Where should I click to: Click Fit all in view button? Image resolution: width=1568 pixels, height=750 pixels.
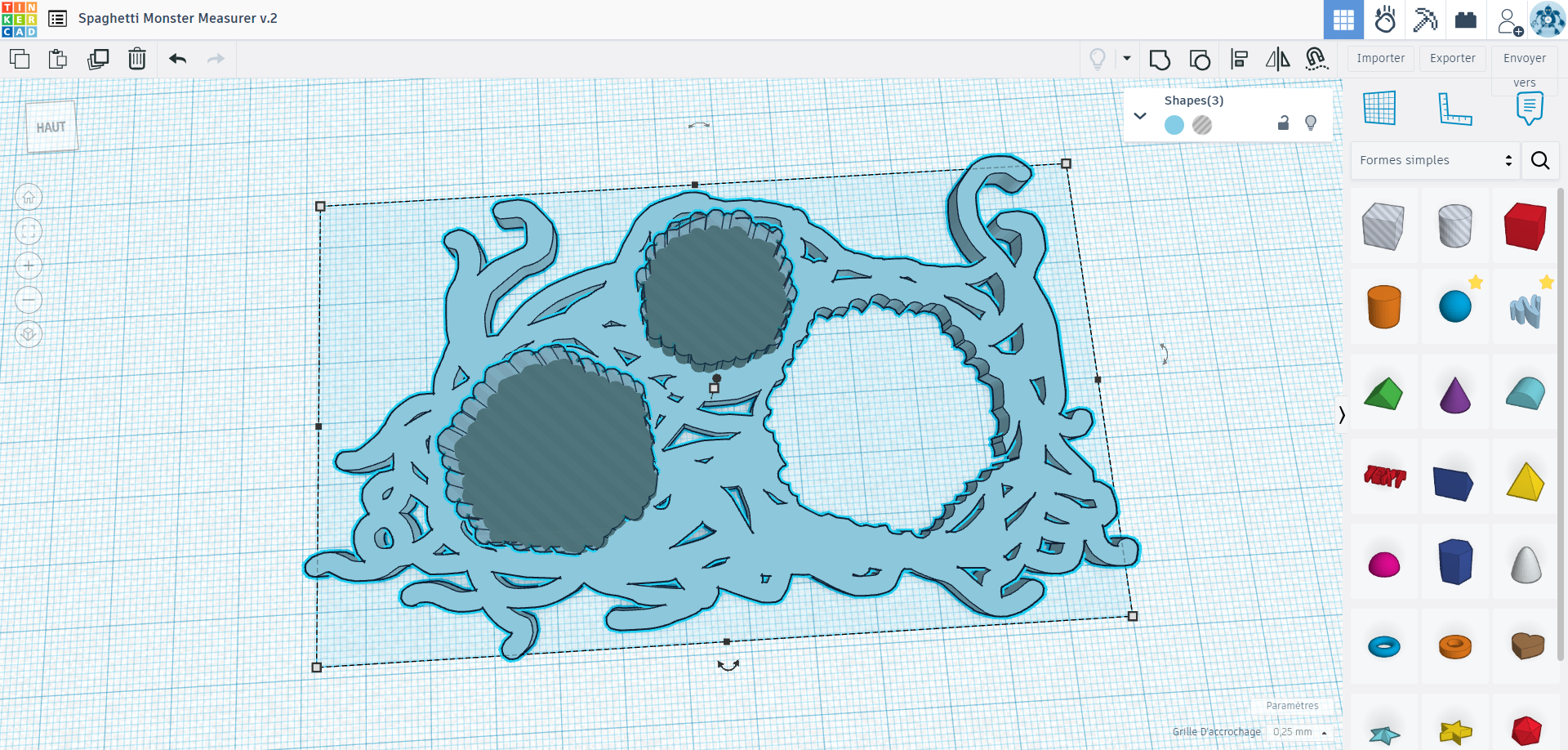coord(29,231)
